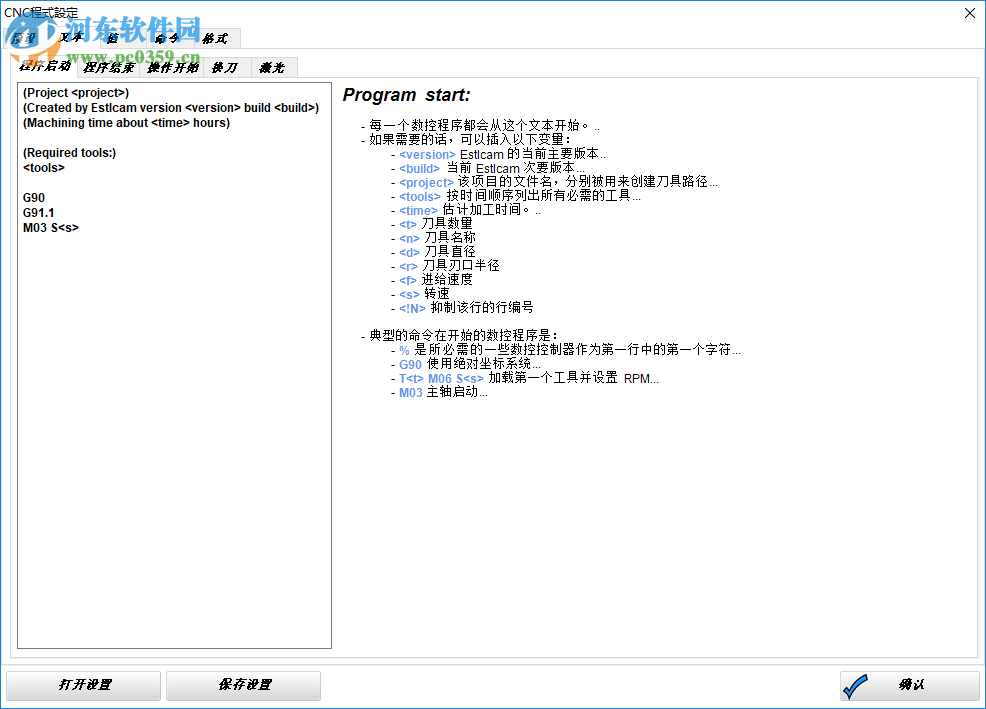Click the M03 主轴启动 help entry
The width and height of the screenshot is (986, 709).
(443, 393)
